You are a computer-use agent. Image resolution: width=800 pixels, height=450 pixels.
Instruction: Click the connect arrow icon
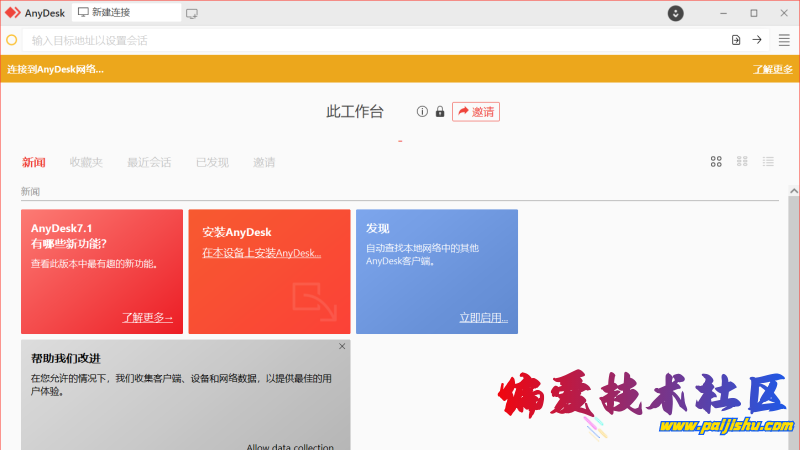(x=758, y=40)
